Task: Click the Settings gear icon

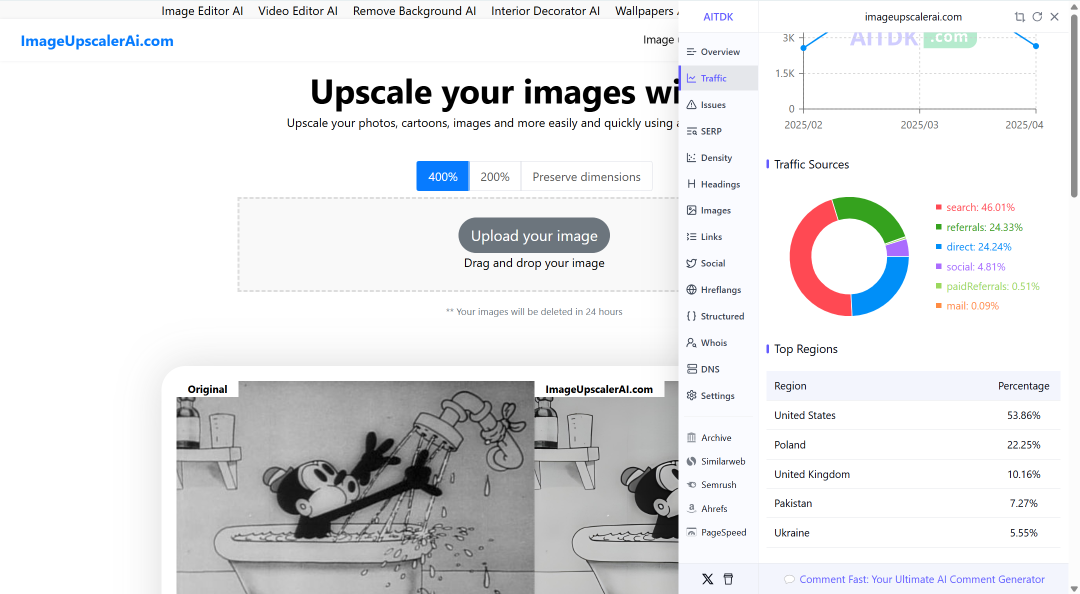Action: coord(692,396)
